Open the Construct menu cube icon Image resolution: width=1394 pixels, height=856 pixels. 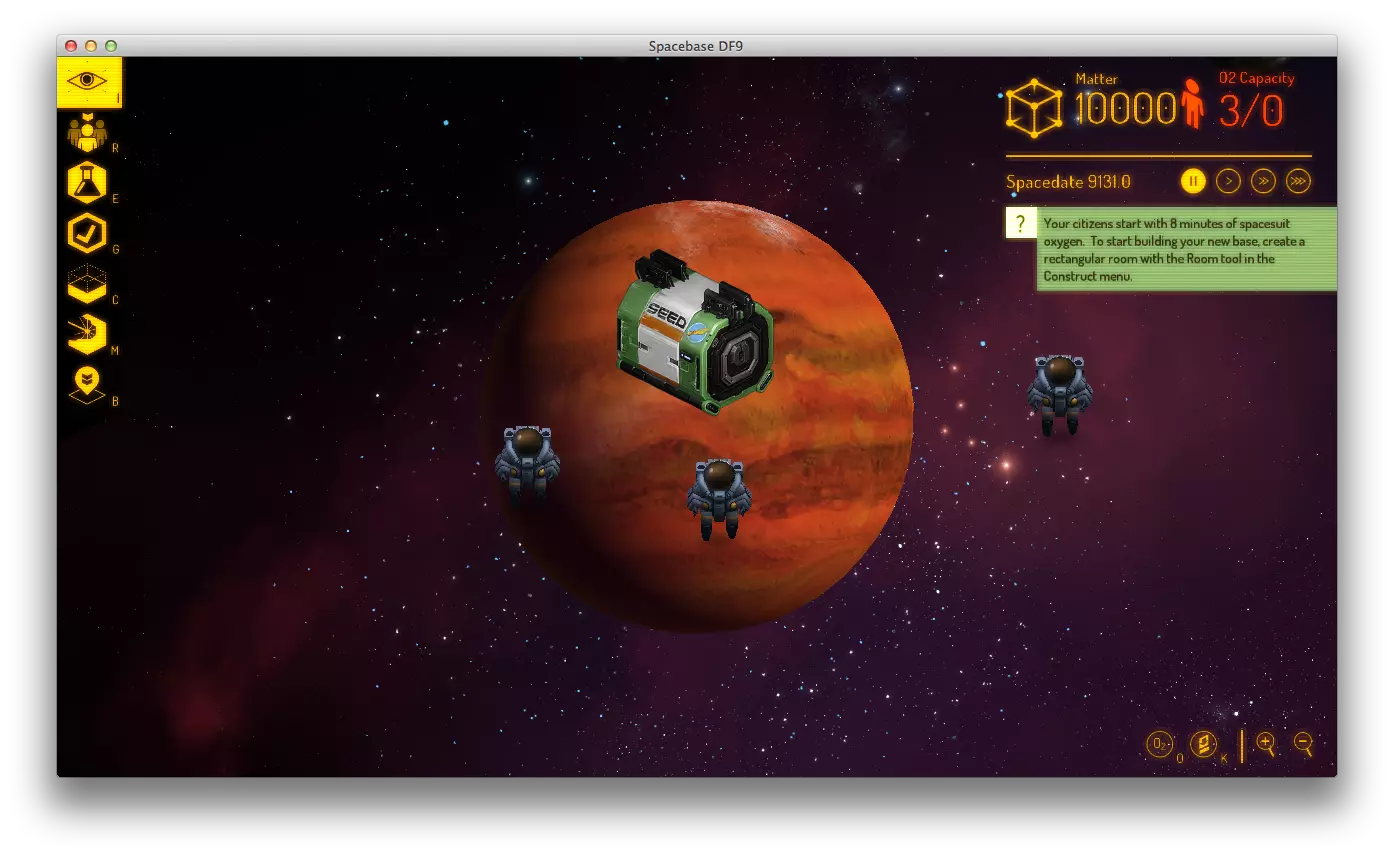coord(87,284)
